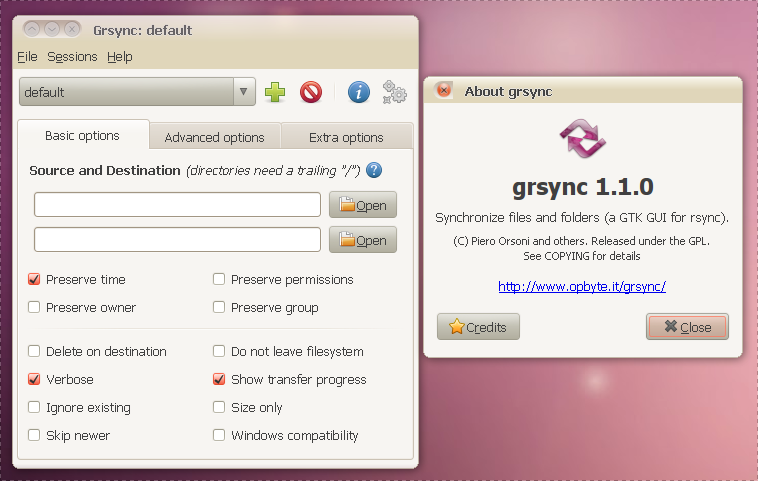This screenshot has height=481, width=758.
Task: Click the source path input field
Action: (177, 204)
